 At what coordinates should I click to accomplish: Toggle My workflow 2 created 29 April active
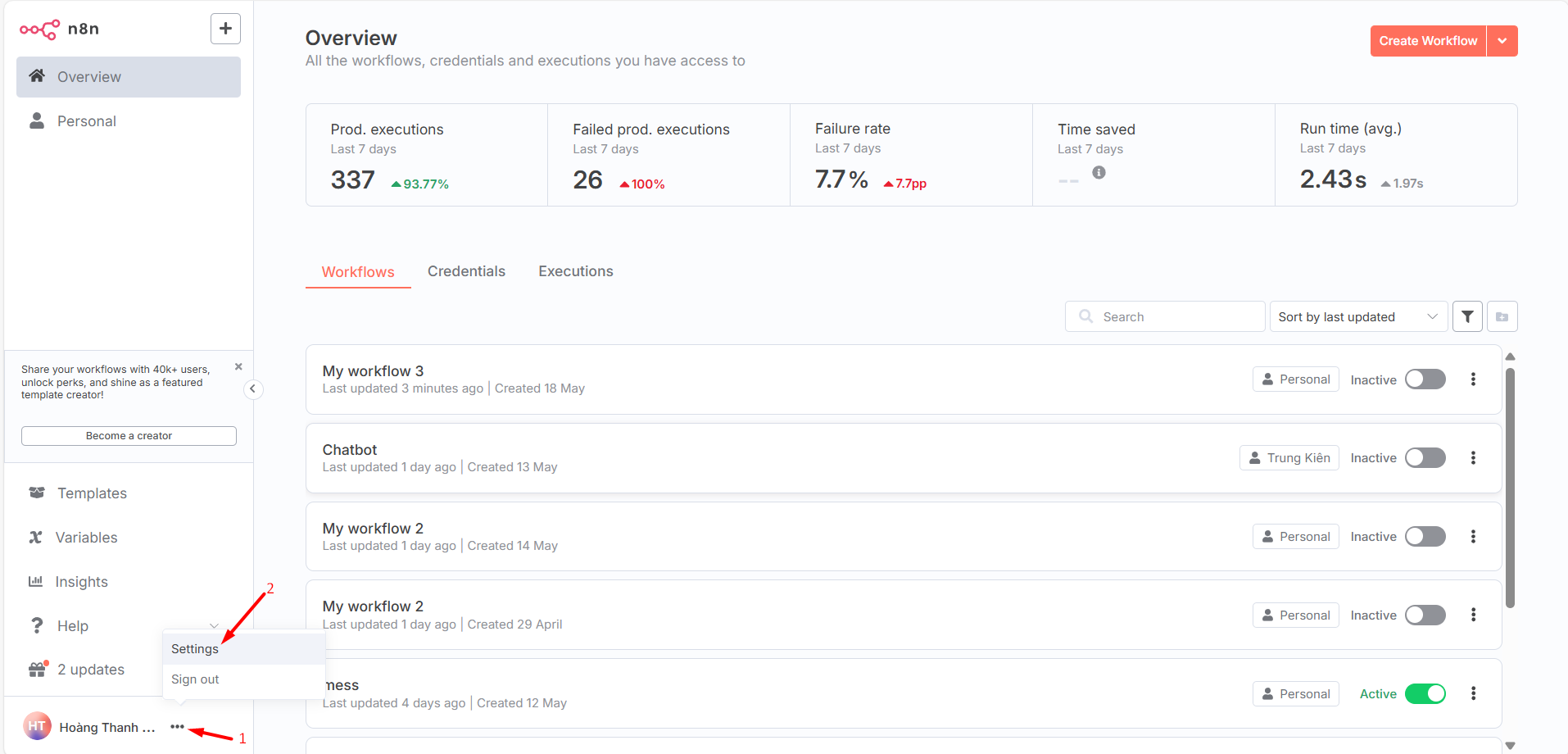point(1425,615)
